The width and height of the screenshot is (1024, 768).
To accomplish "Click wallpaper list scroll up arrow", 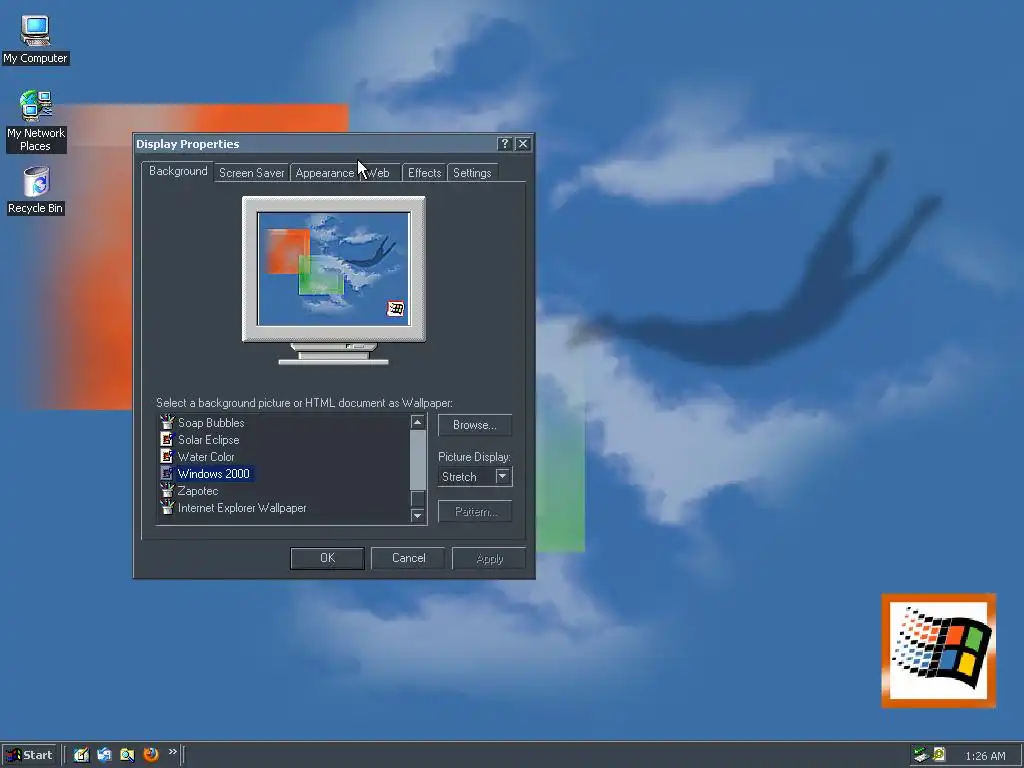I will tap(418, 423).
